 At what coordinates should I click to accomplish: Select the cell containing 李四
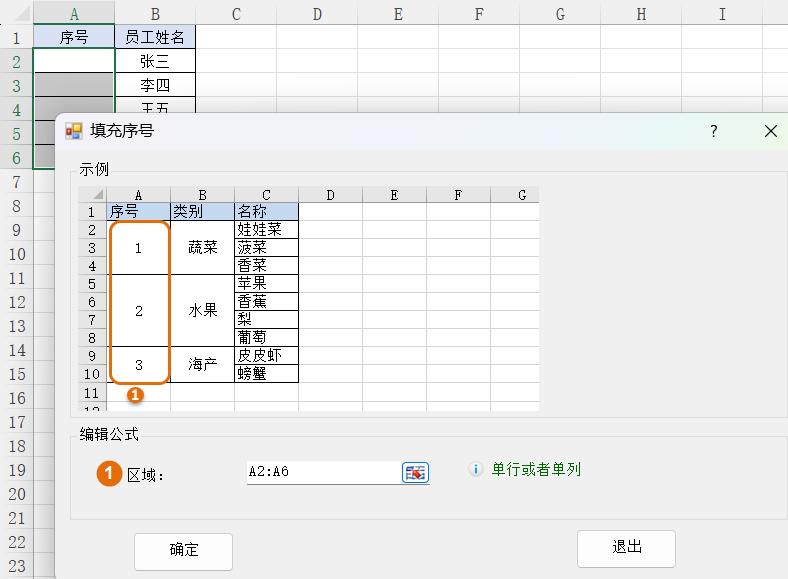(155, 86)
